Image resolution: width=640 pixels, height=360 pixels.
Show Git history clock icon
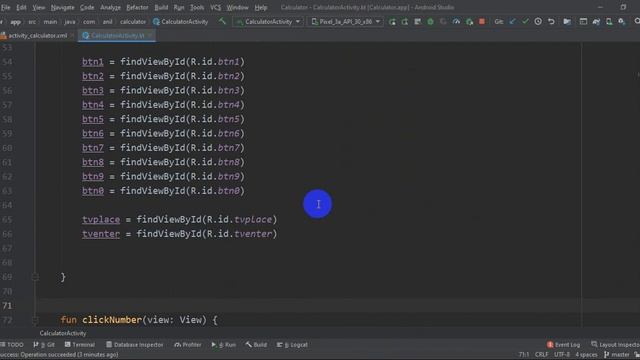(538, 22)
